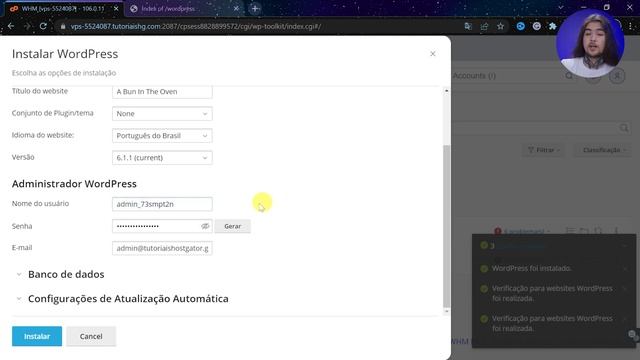The height and width of the screenshot is (360, 640).
Task: Open the translate page icon
Action: pos(468,27)
